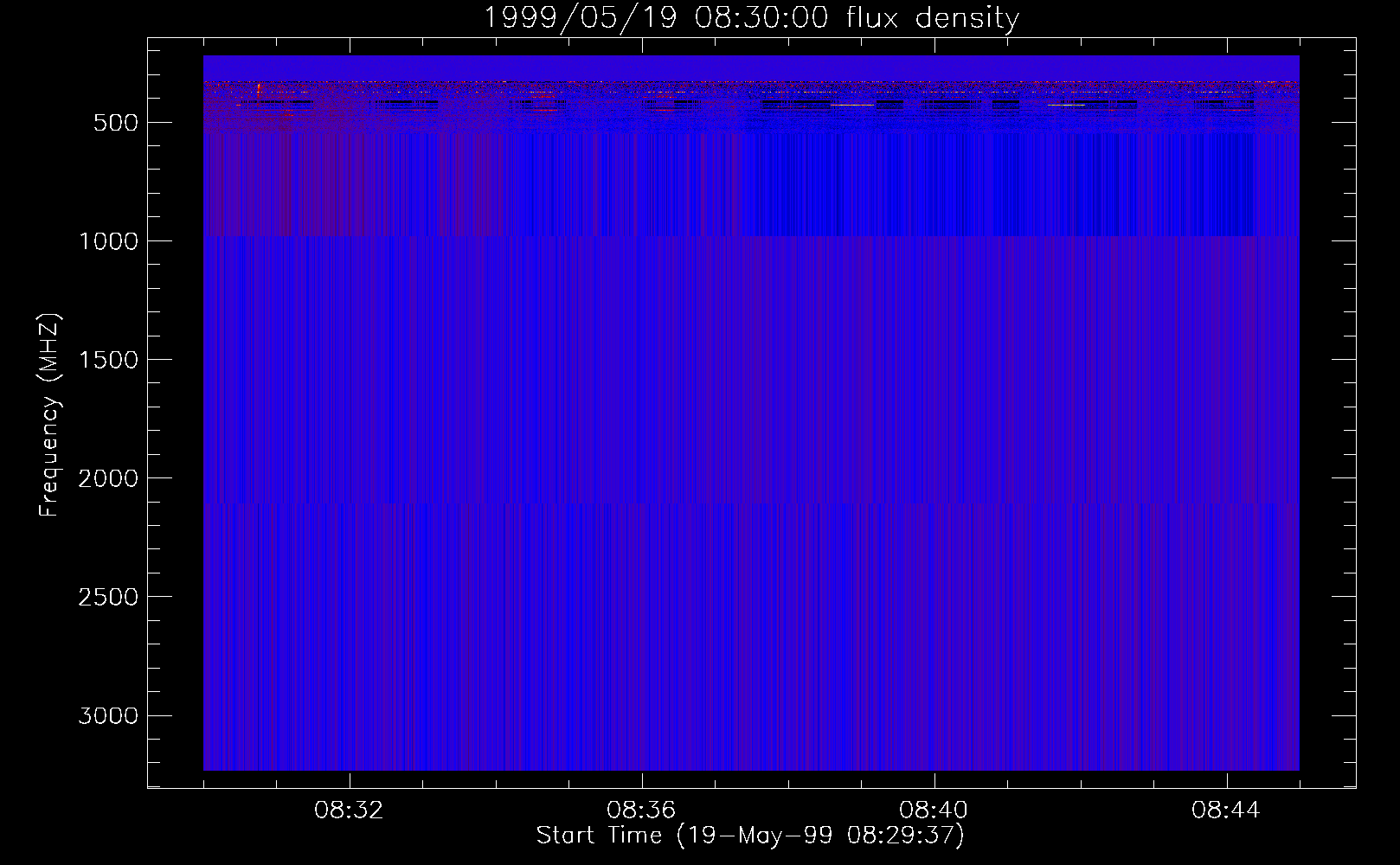Screen dimensions: 1400x865
Task: Click the 500 frequency tick label
Action: coord(116,123)
